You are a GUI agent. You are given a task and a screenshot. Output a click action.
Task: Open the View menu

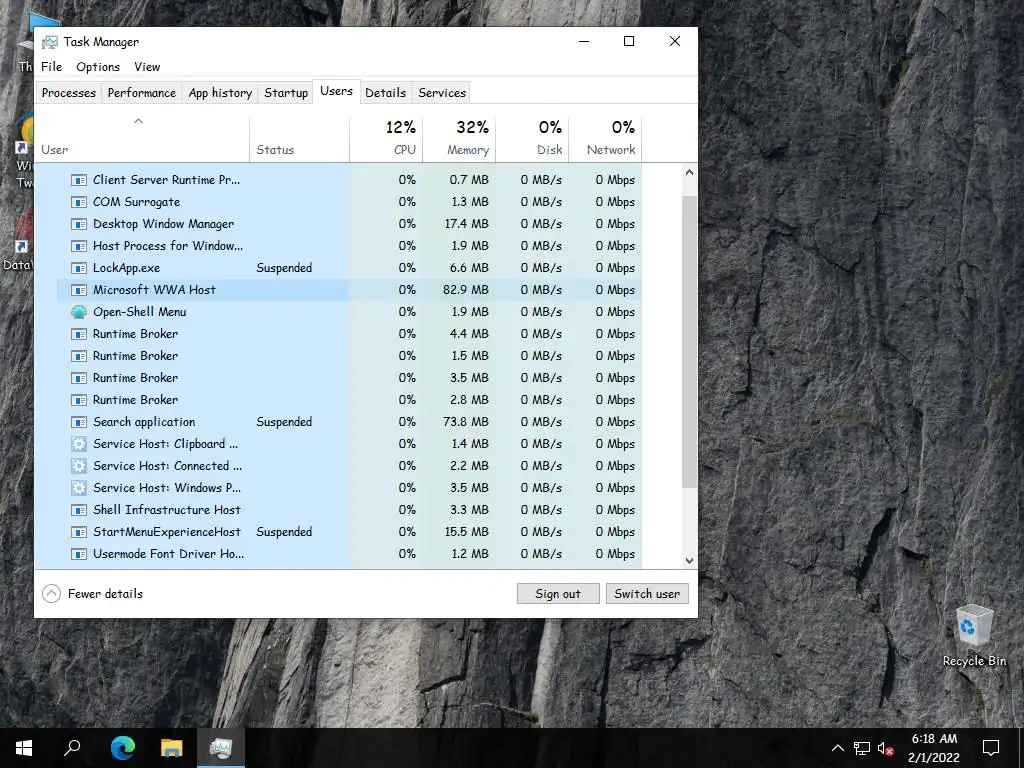point(147,67)
